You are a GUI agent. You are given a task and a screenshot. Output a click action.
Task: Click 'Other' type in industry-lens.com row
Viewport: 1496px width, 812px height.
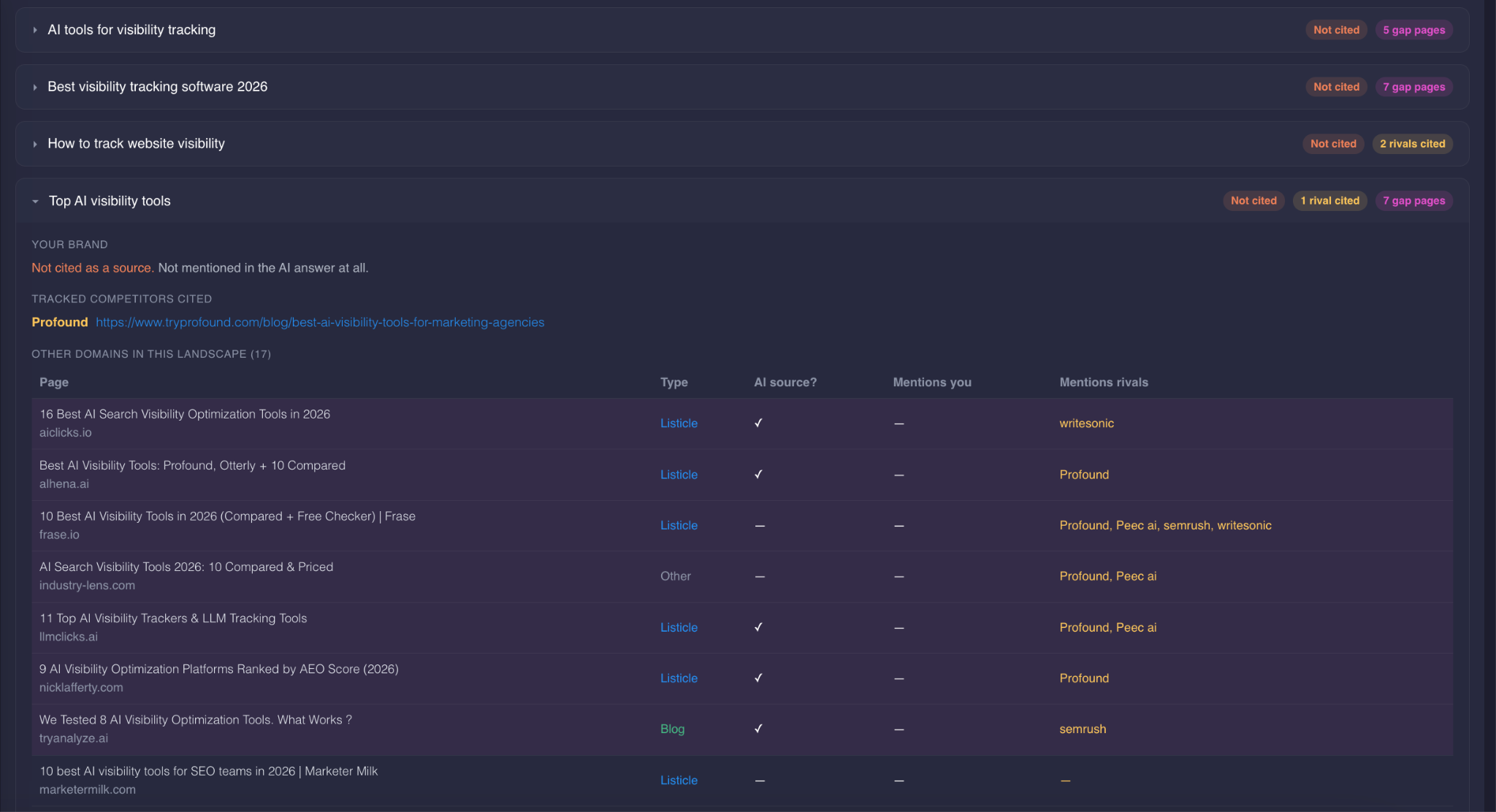(675, 576)
